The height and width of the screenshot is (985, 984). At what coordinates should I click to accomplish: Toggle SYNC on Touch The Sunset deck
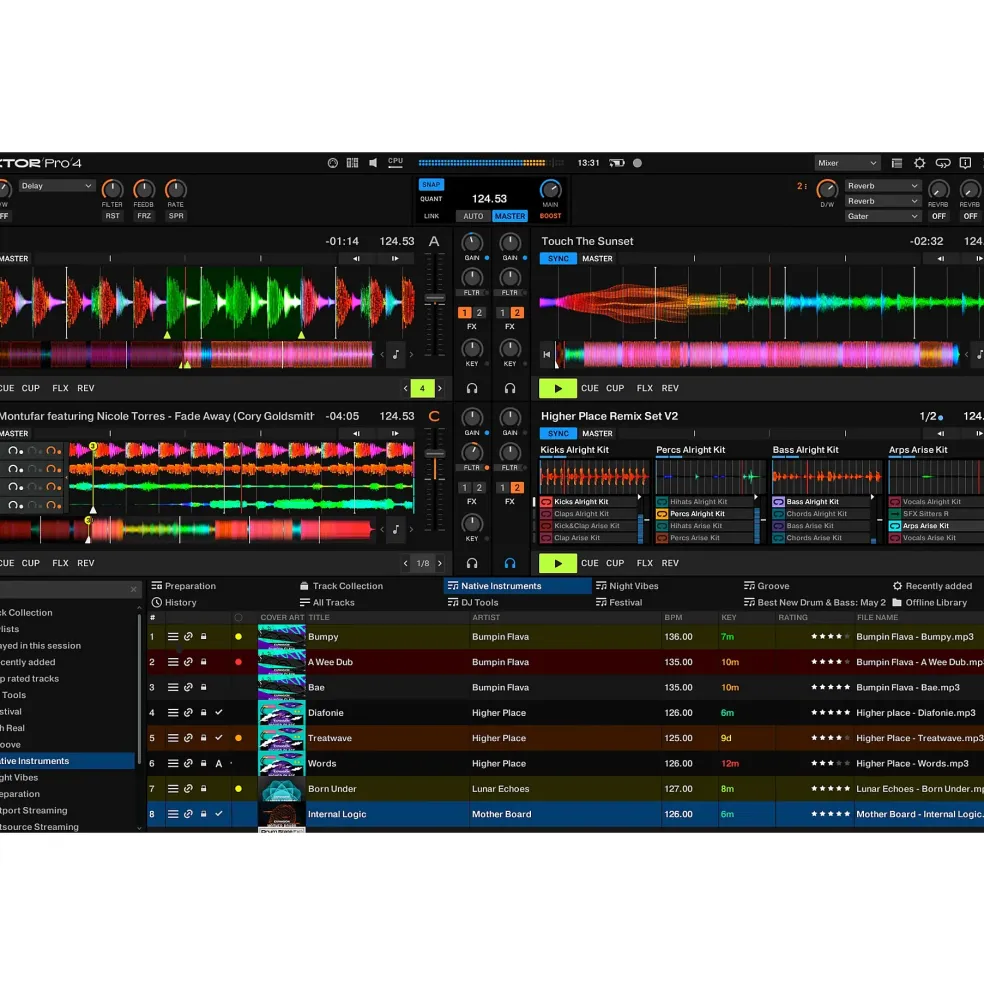coord(558,259)
